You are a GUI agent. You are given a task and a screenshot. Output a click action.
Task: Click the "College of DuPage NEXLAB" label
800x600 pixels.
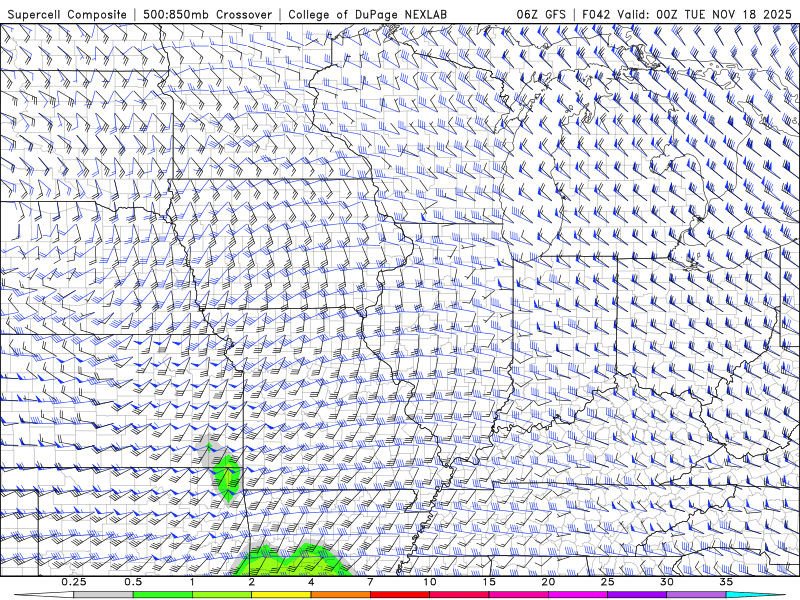click(x=367, y=14)
